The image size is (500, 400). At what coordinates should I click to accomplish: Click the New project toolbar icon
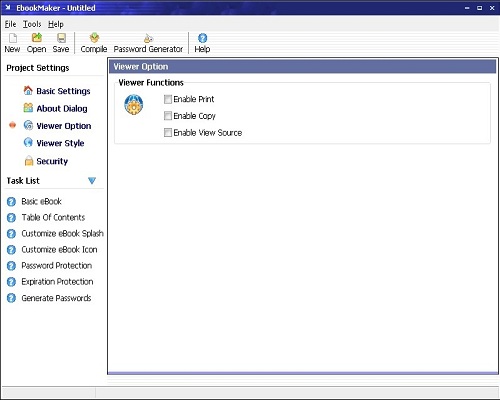(x=13, y=38)
